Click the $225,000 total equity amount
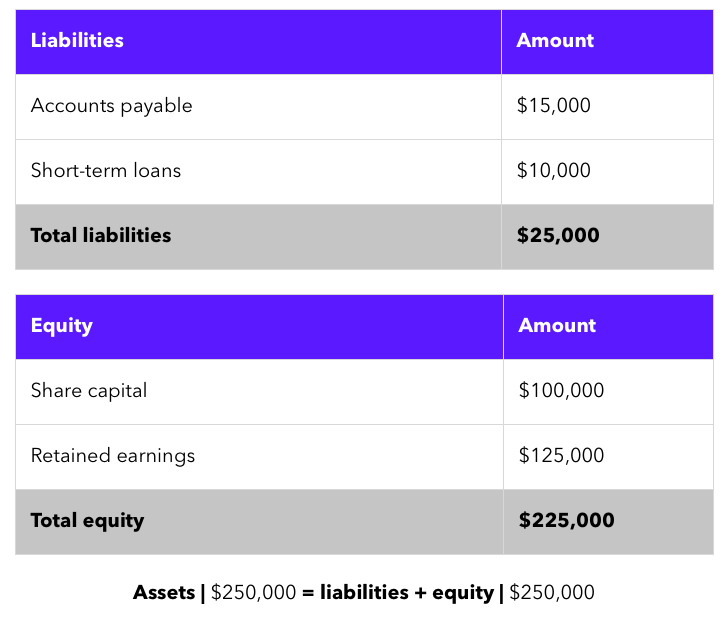Screen dimensions: 726x621 [566, 521]
